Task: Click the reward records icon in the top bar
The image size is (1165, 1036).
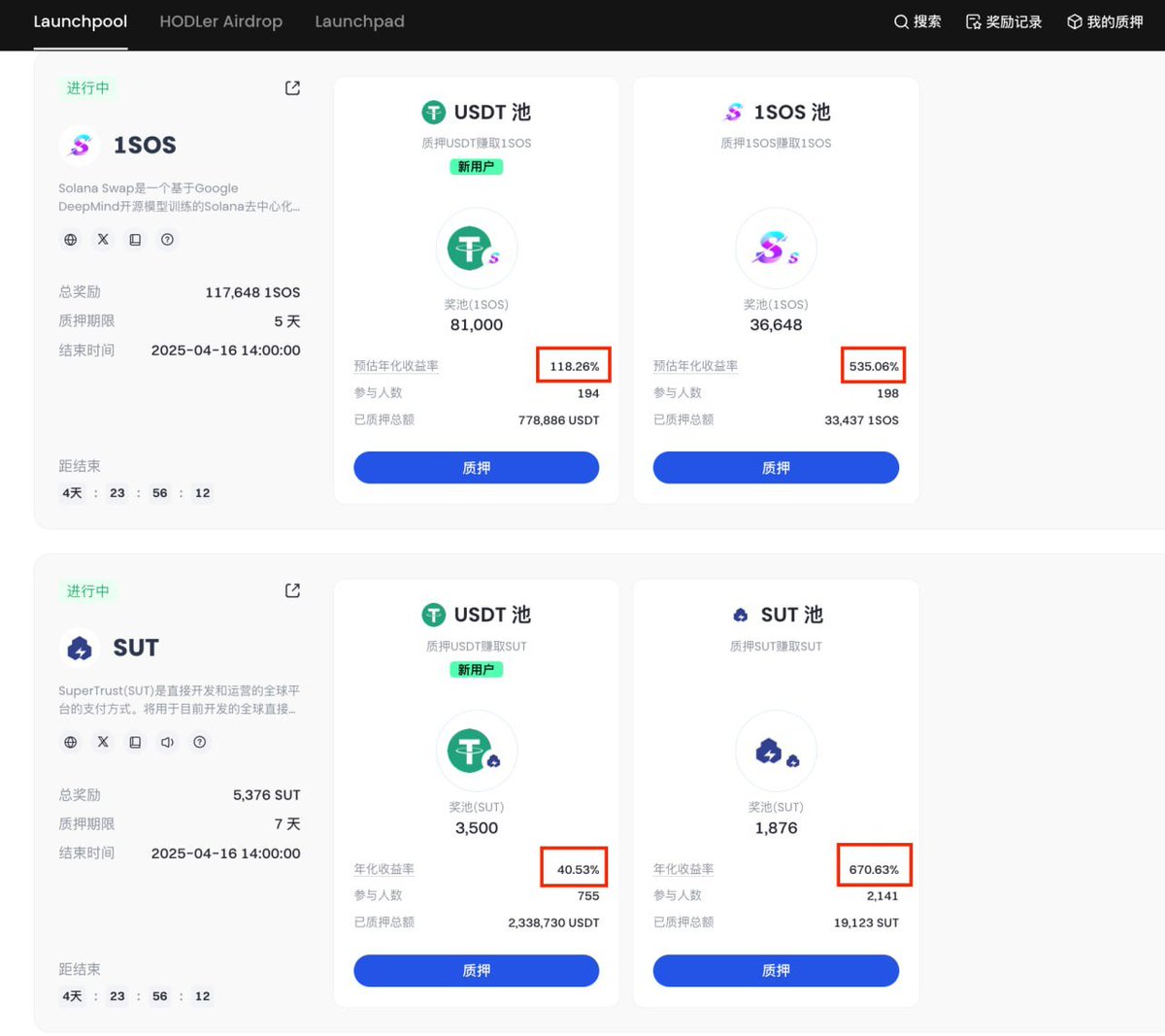Action: [973, 21]
